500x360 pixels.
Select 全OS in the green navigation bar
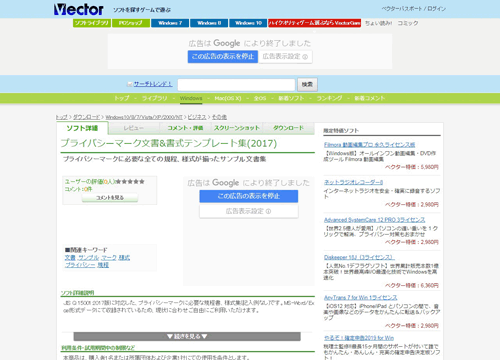click(260, 98)
